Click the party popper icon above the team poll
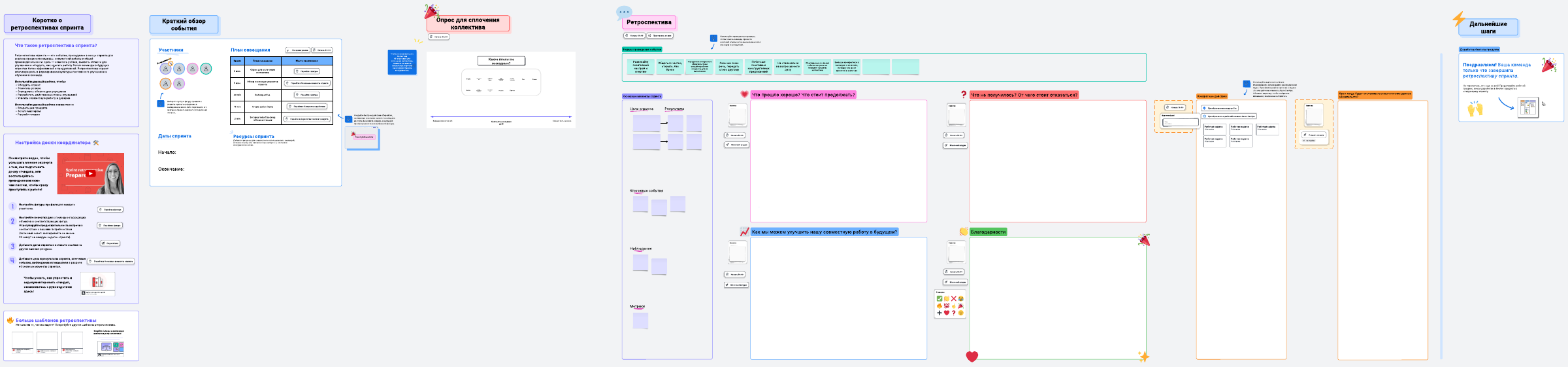 (431, 11)
